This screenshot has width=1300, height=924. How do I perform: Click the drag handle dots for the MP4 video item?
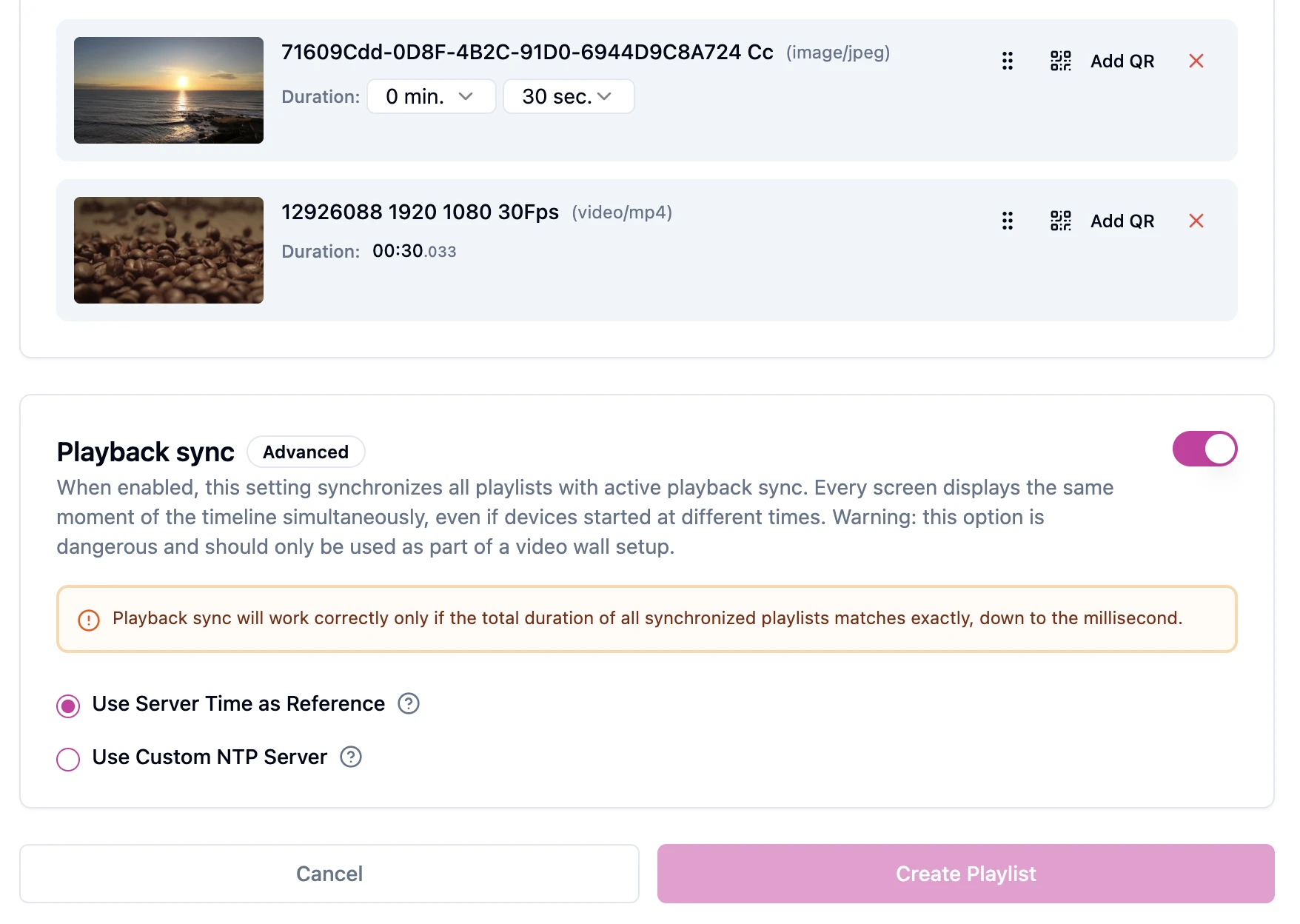(x=1007, y=221)
